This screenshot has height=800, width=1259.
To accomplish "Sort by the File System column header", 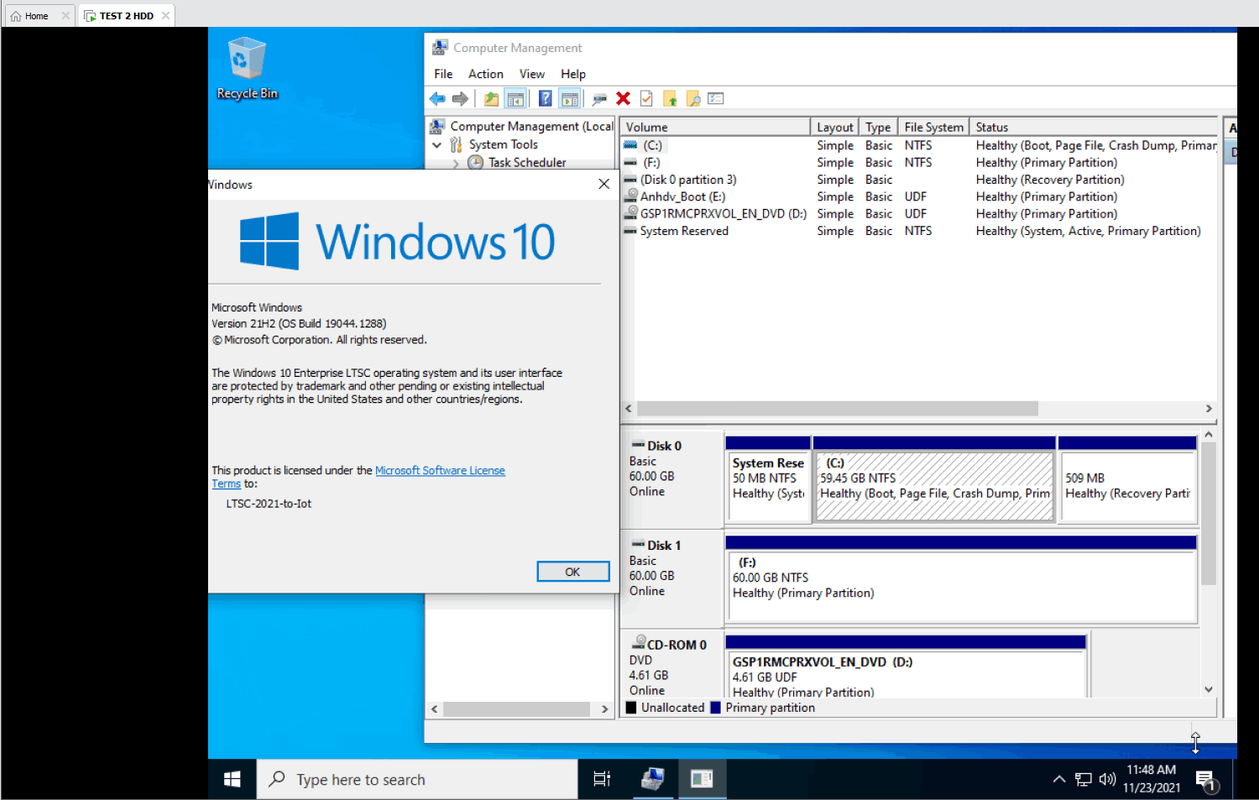I will pos(934,127).
